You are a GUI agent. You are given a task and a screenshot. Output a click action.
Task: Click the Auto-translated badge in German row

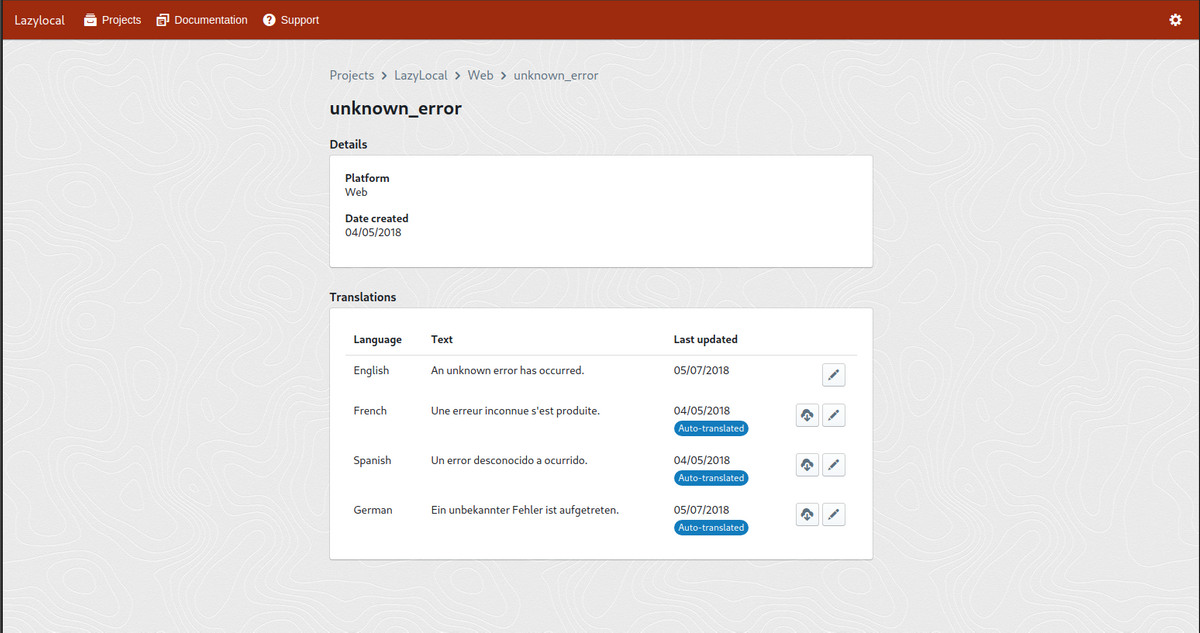[711, 527]
